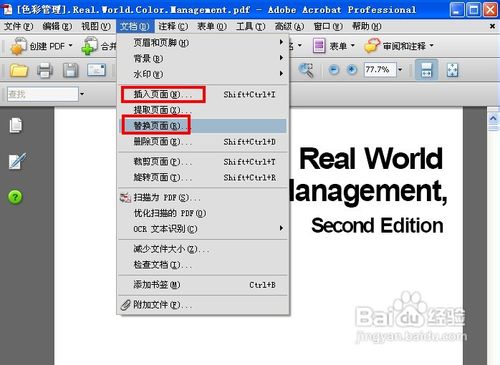Open the Help (帮助) menu

coord(367,26)
